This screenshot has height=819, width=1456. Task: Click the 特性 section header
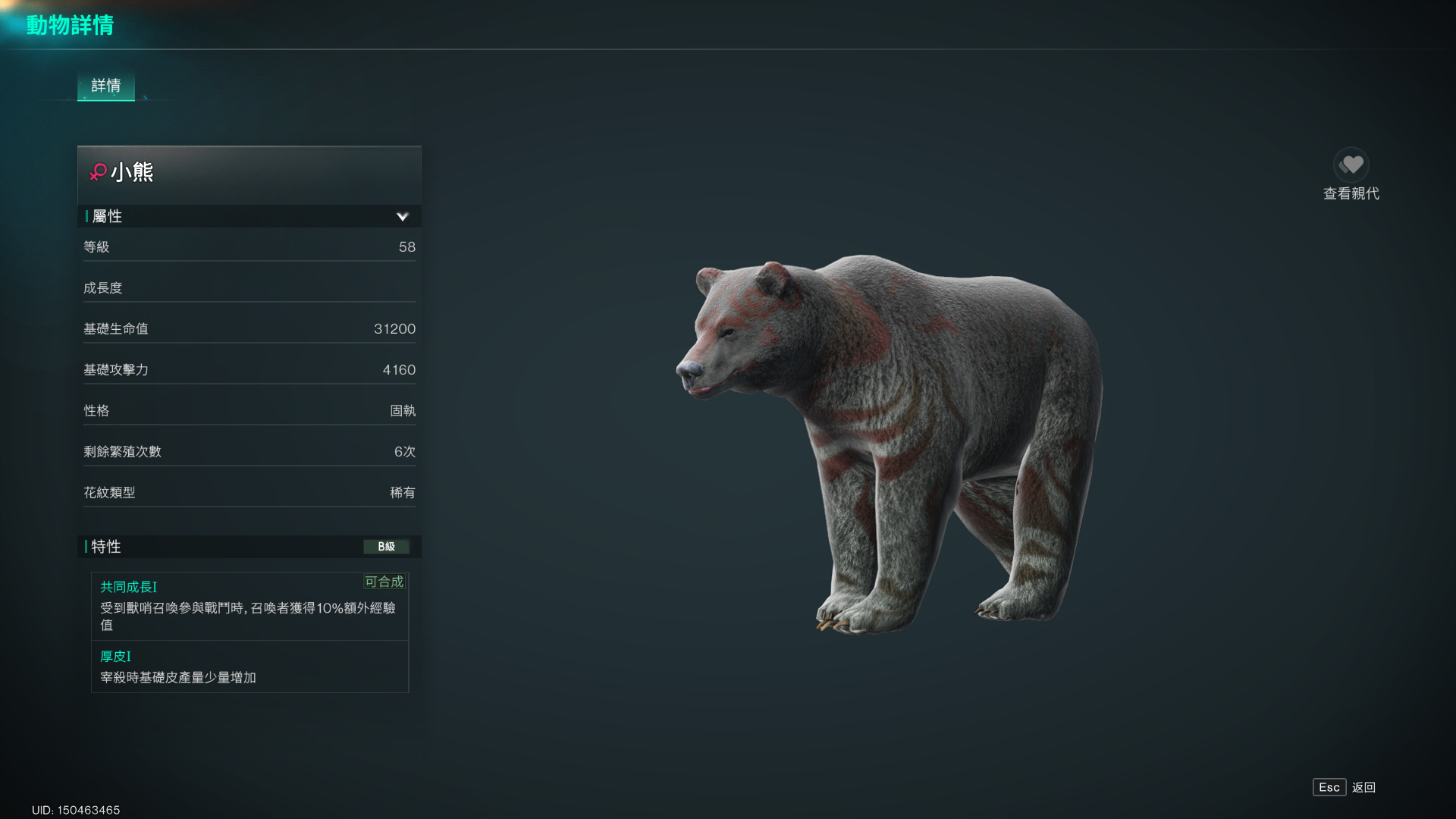(249, 547)
